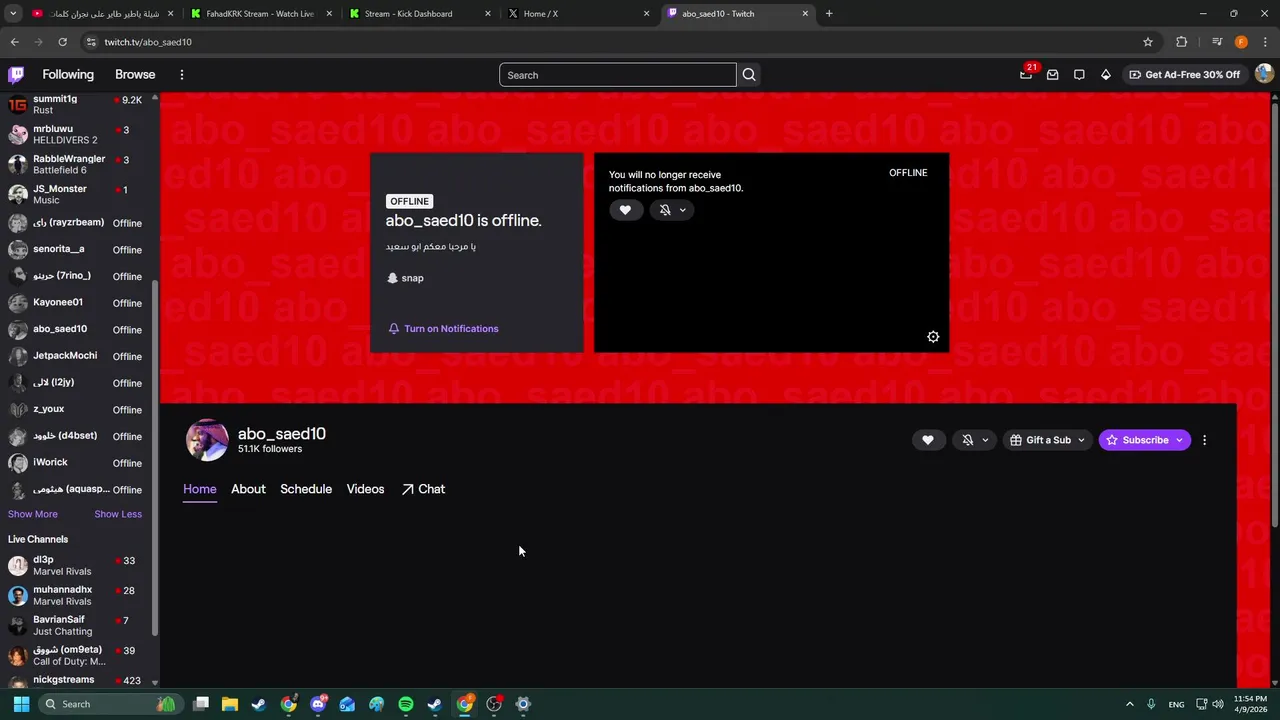The image size is (1280, 720).
Task: Toggle the overlay notification bell
Action: (x=665, y=210)
